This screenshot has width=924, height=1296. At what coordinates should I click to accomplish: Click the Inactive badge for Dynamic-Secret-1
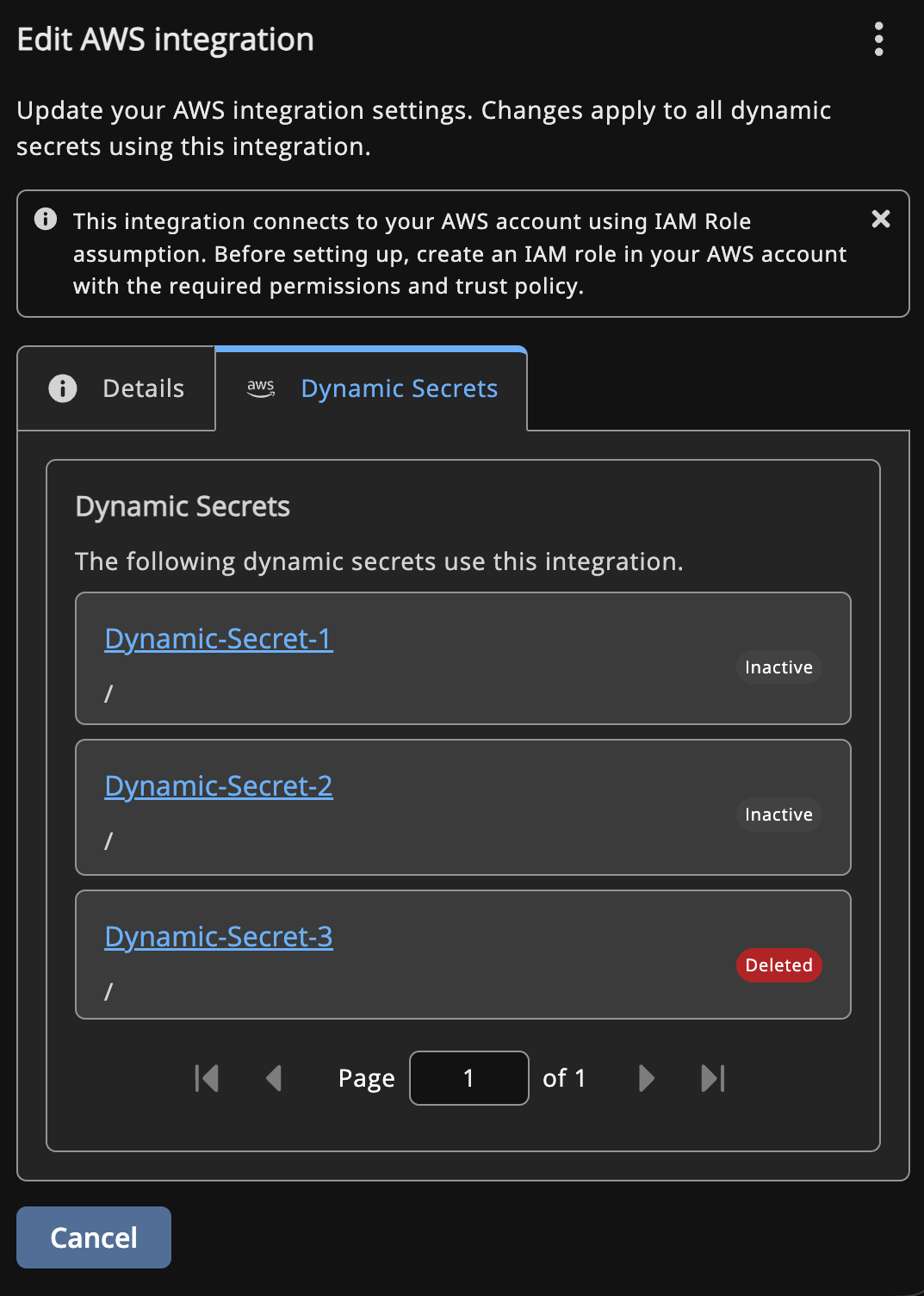(x=778, y=667)
